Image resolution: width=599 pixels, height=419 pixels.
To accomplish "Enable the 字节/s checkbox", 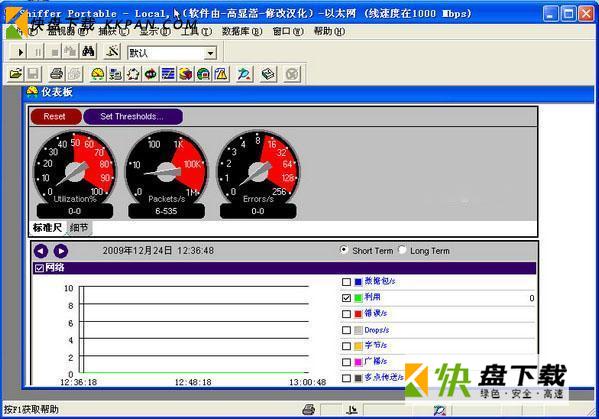I will (346, 346).
